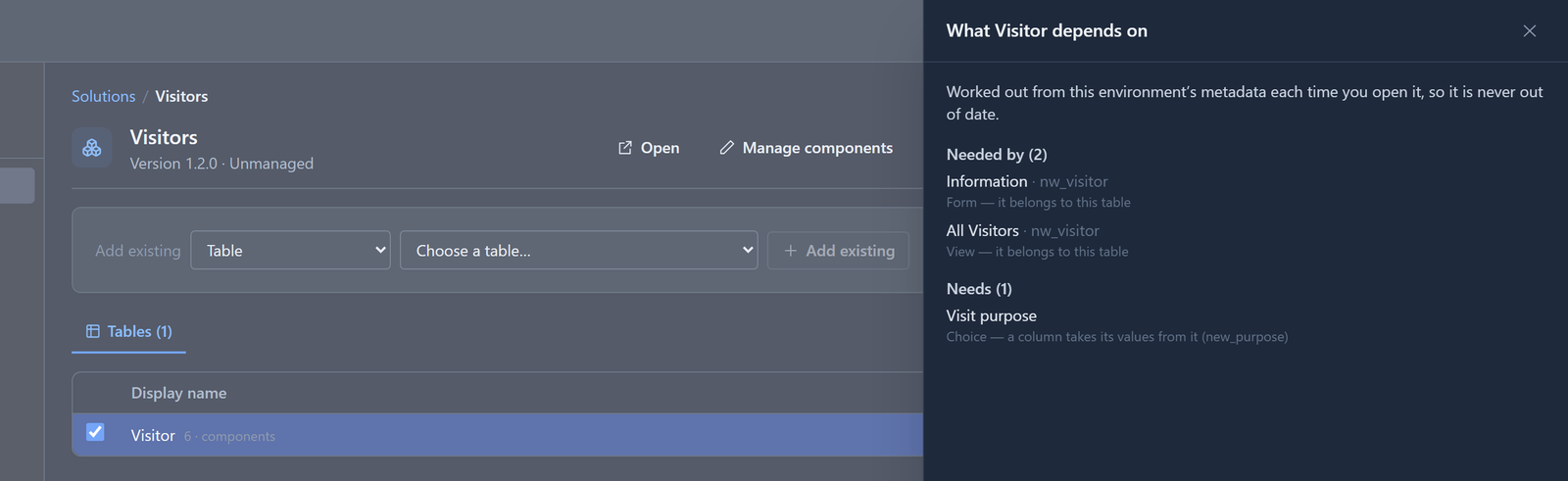The image size is (1568, 481).
Task: Click the Add existing button
Action: pyautogui.click(x=838, y=251)
